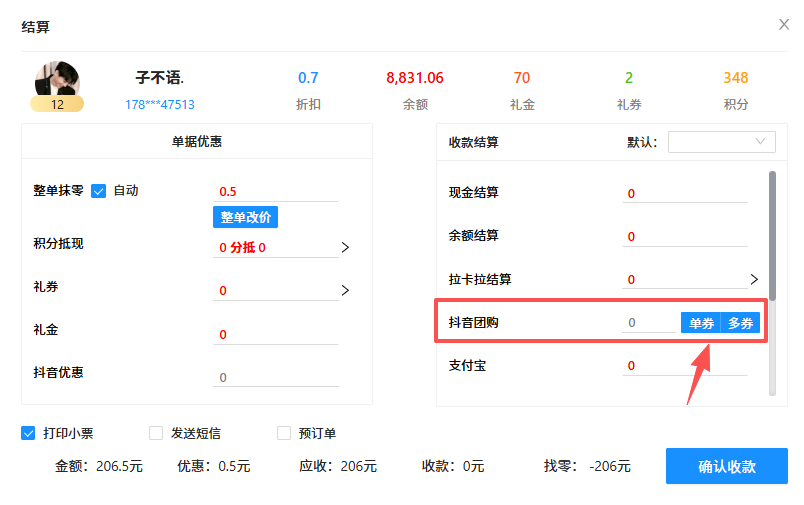Click the 支付宝 amount field
804x505 pixels.
click(685, 366)
